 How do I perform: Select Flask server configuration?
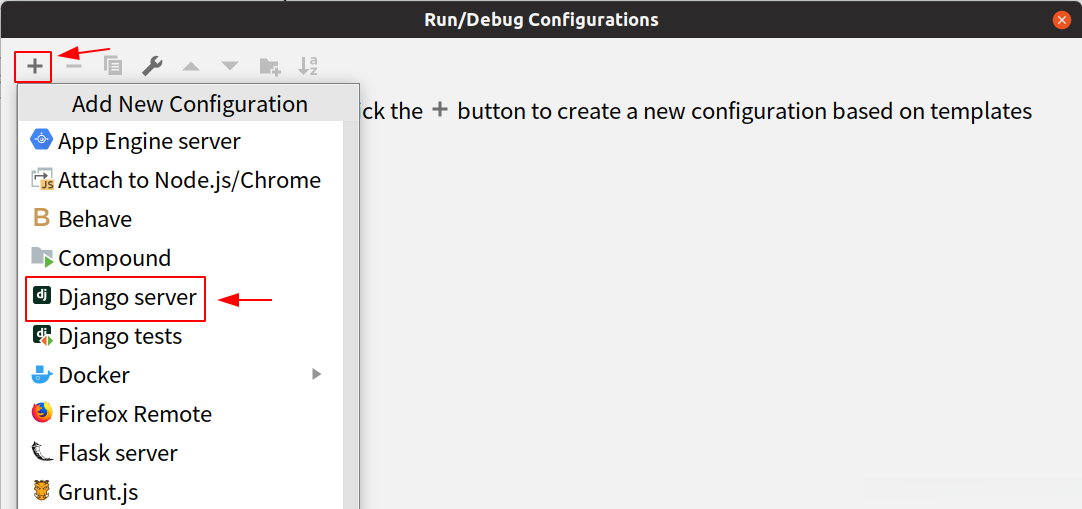118,453
